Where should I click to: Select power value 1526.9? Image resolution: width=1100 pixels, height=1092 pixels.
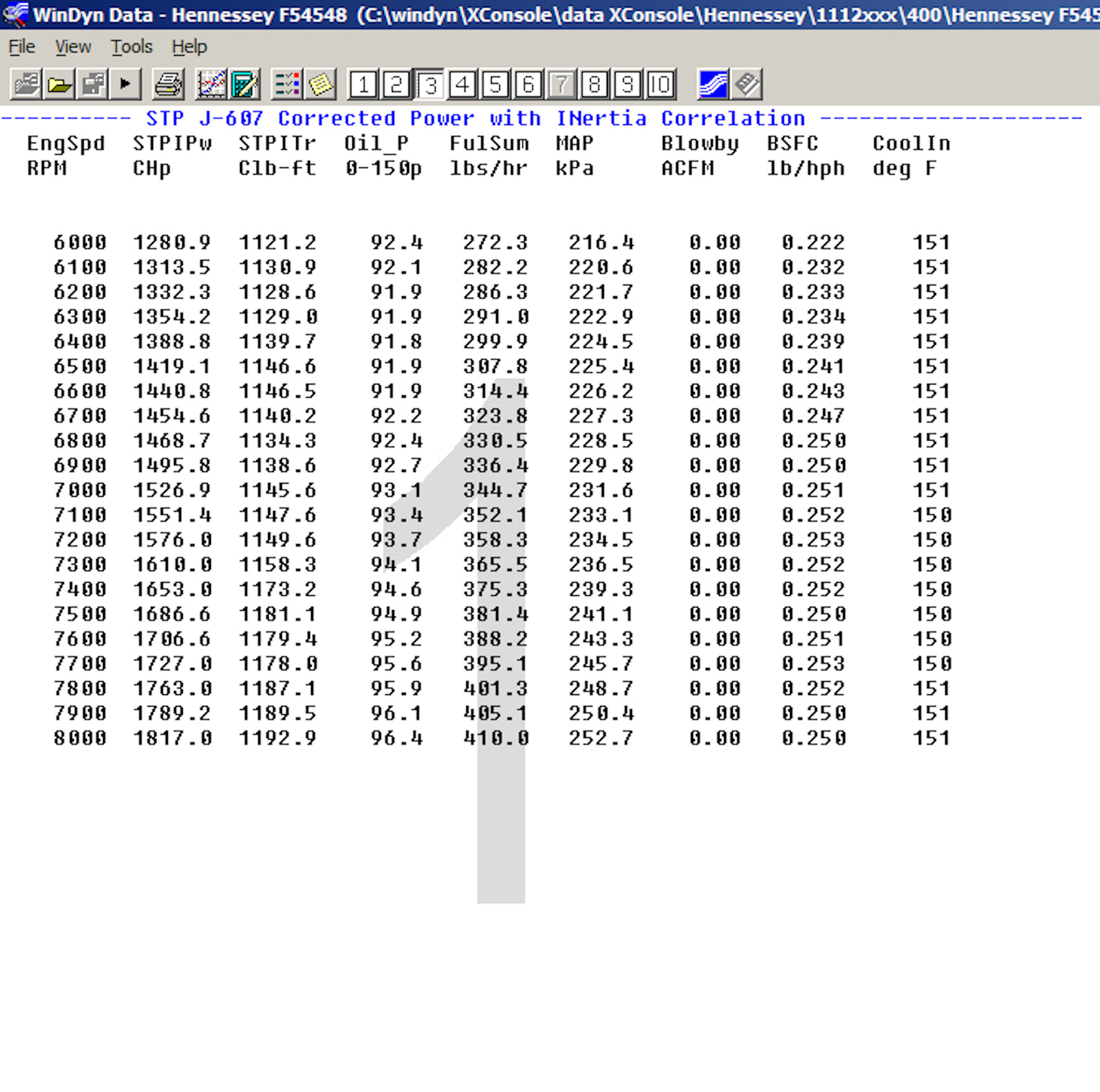(x=172, y=490)
